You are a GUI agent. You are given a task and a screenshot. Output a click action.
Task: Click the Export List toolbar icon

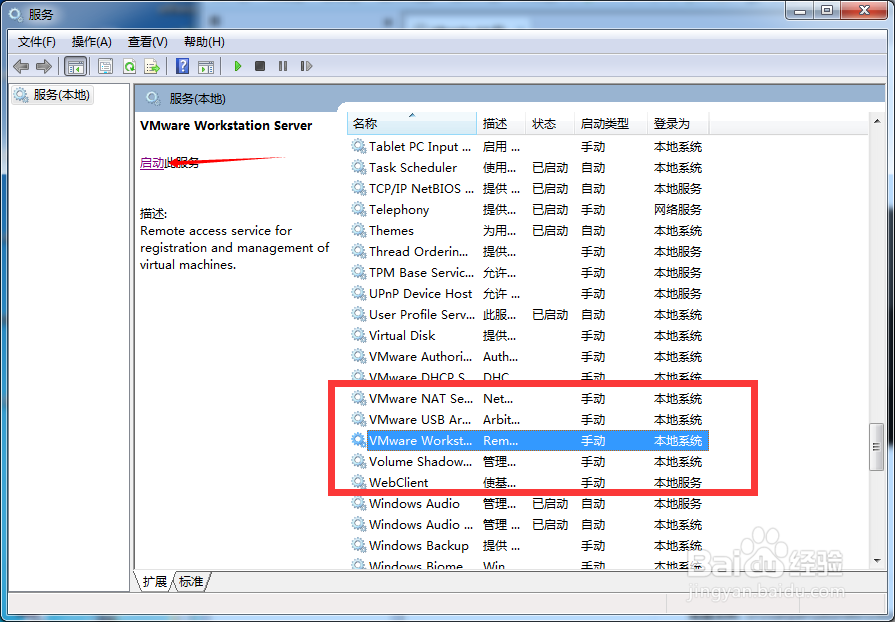tap(152, 66)
